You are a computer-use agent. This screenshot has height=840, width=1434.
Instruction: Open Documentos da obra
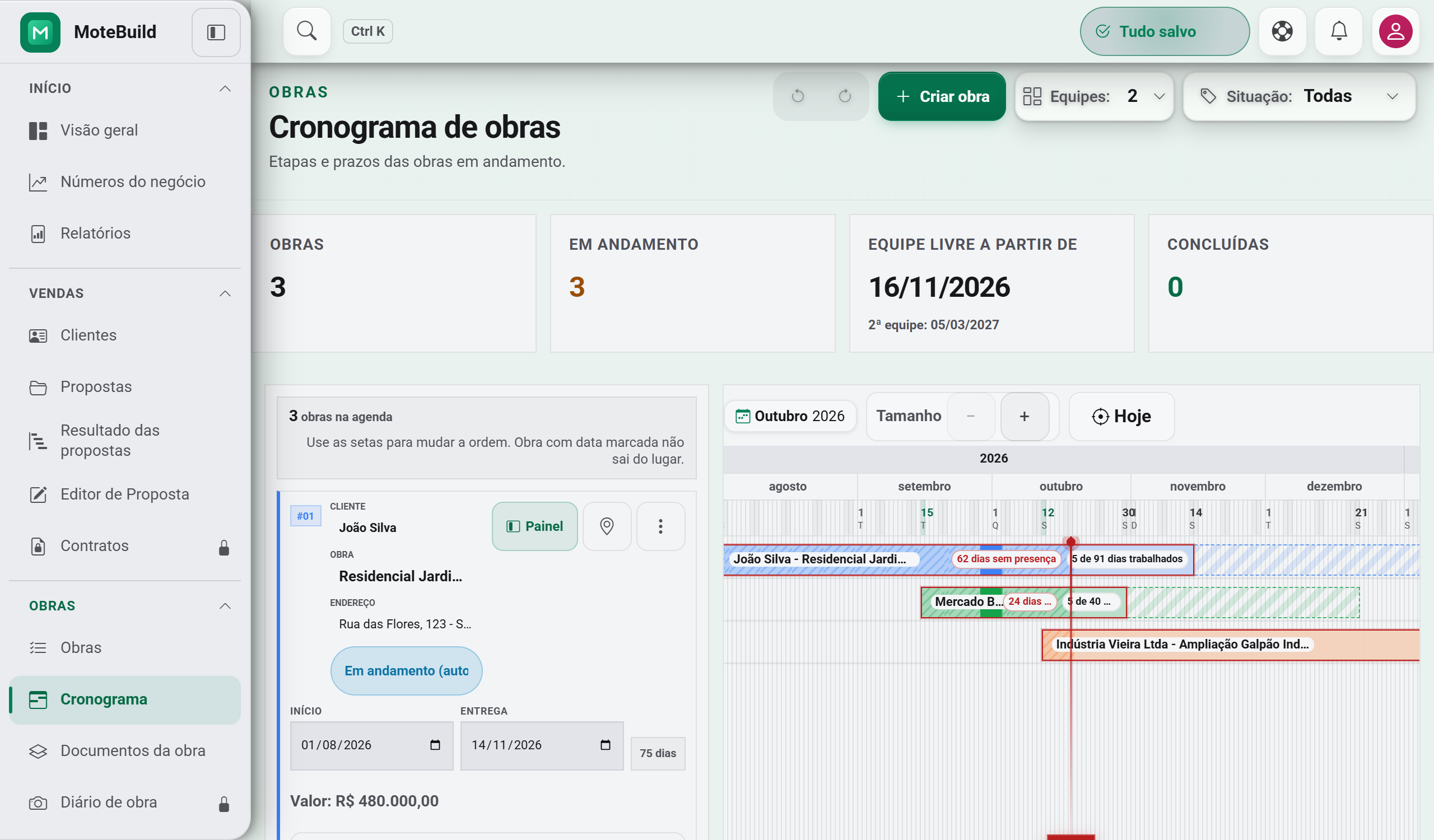[x=124, y=751]
